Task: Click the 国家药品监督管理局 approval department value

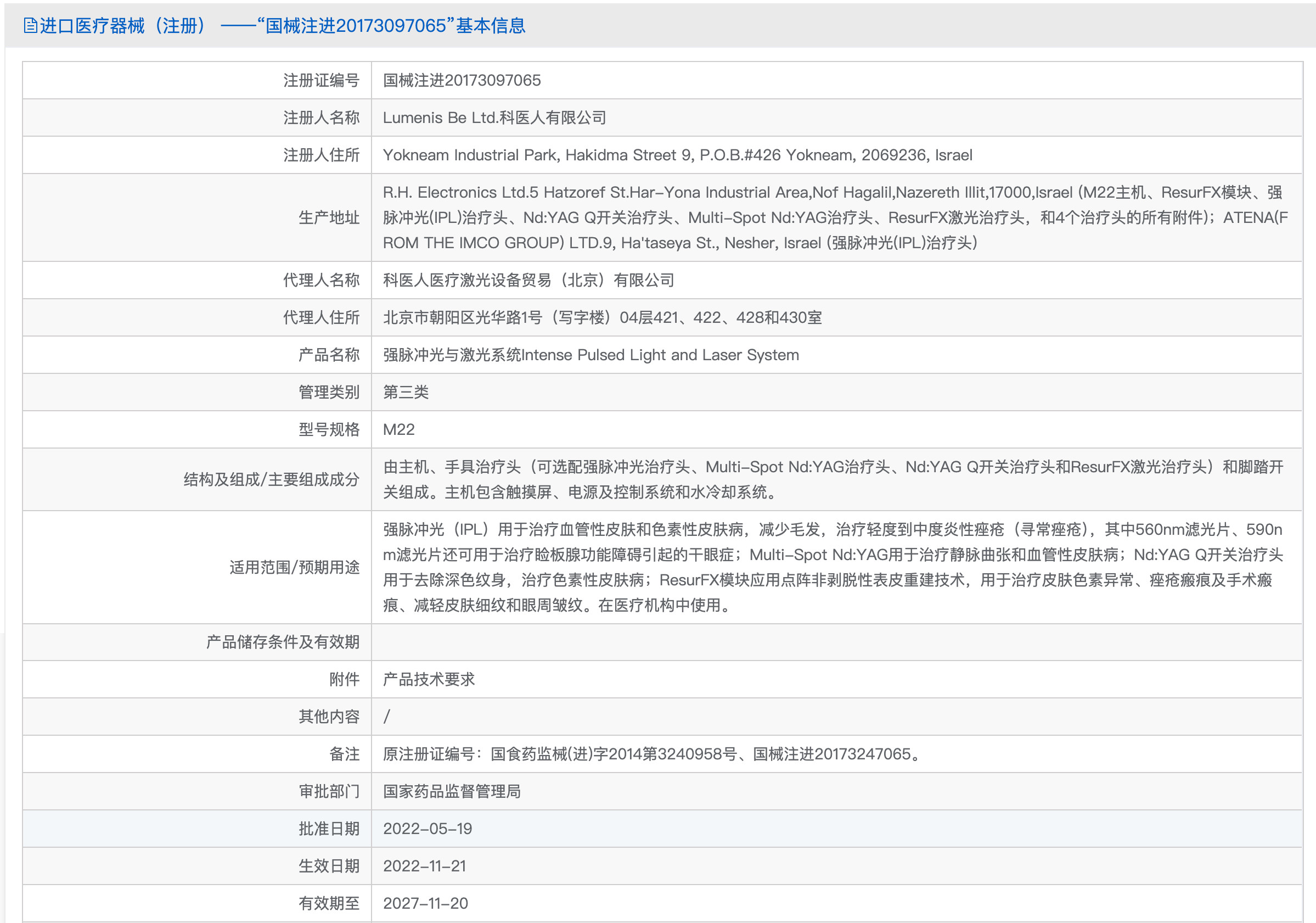Action: (x=452, y=791)
